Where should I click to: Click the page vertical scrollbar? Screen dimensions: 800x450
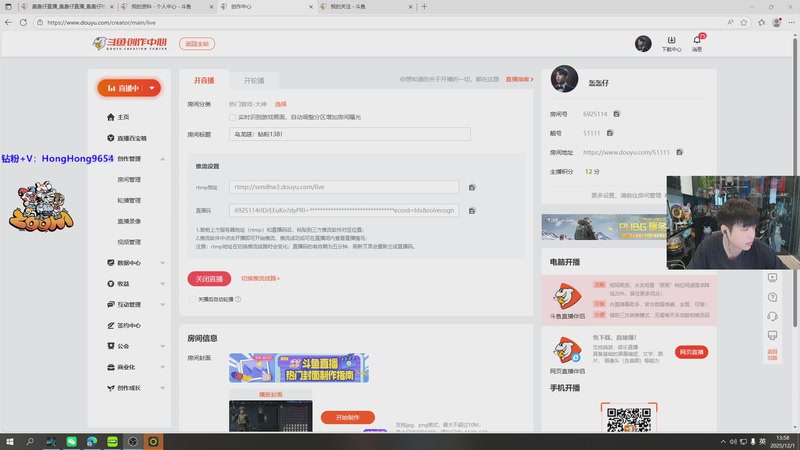795,184
